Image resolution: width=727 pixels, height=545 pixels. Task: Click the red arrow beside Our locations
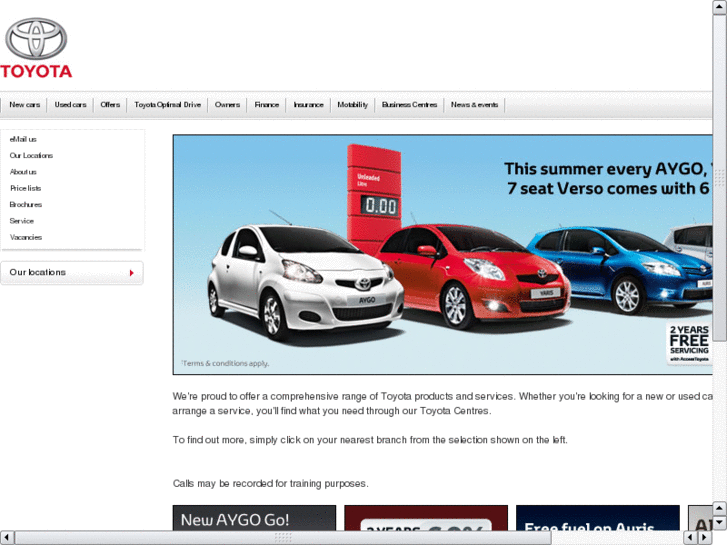click(132, 273)
